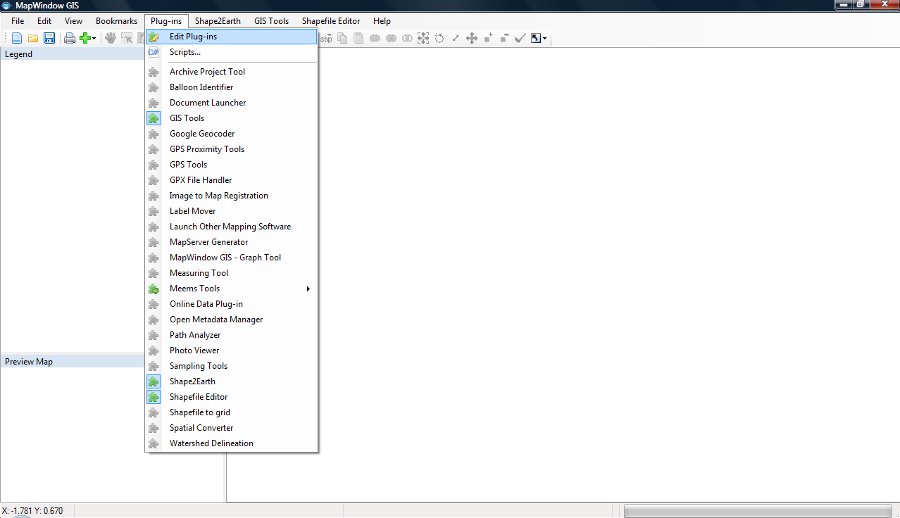The image size is (900, 518).
Task: Select Measuring Tool plug-in
Action: pyautogui.click(x=231, y=273)
